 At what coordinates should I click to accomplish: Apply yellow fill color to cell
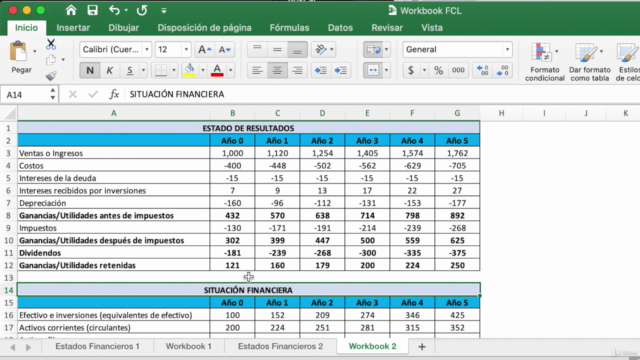[x=189, y=70]
